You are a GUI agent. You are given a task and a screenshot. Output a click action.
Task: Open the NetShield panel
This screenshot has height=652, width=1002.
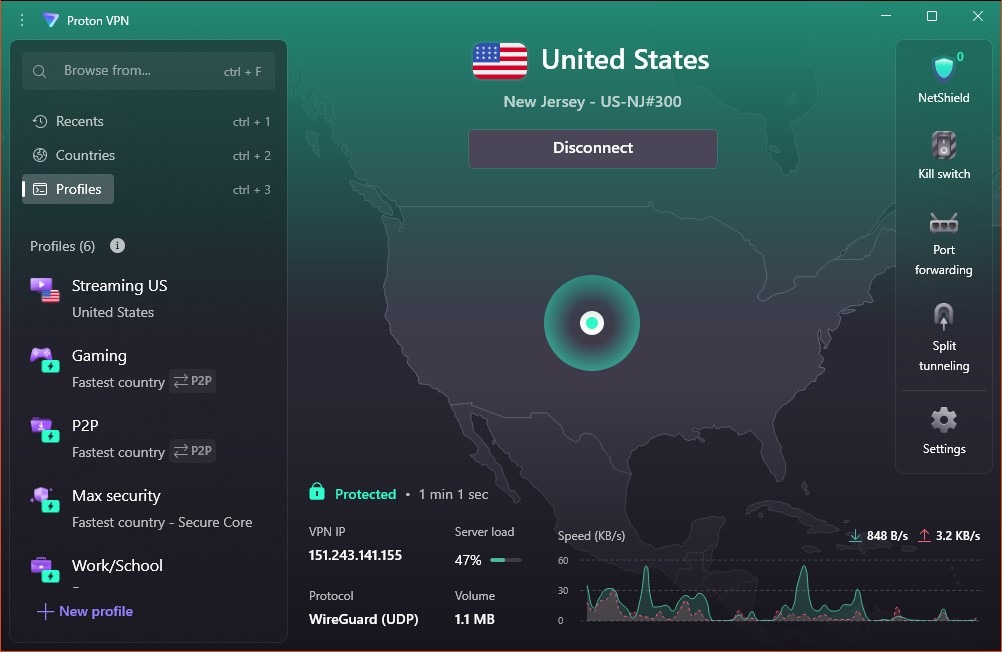(943, 77)
